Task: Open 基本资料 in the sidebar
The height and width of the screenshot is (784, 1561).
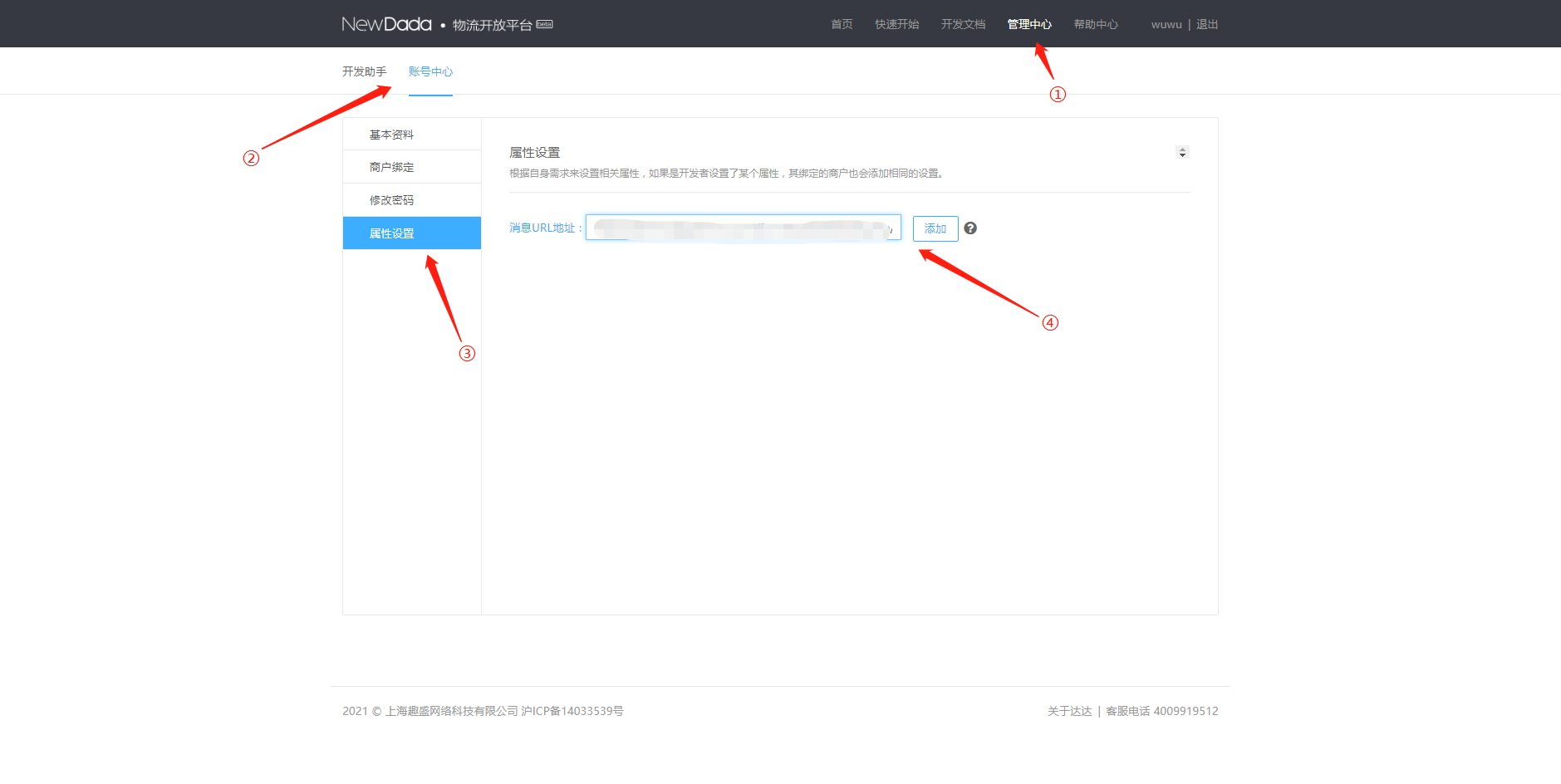Action: (x=391, y=135)
